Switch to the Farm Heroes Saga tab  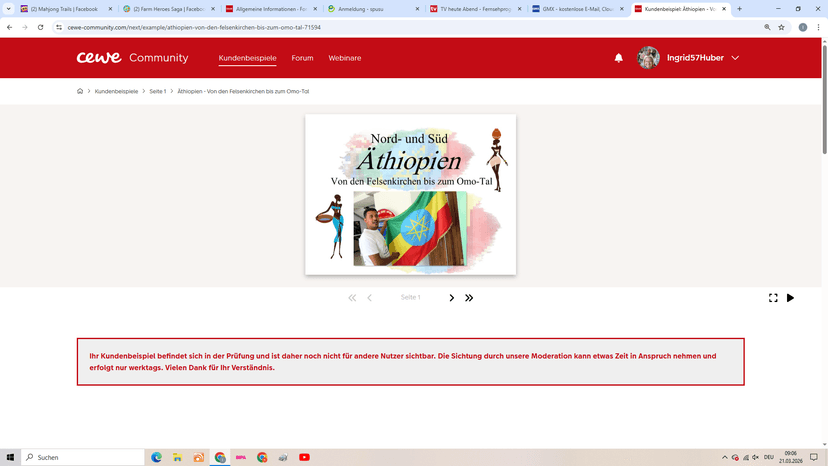coord(168,9)
